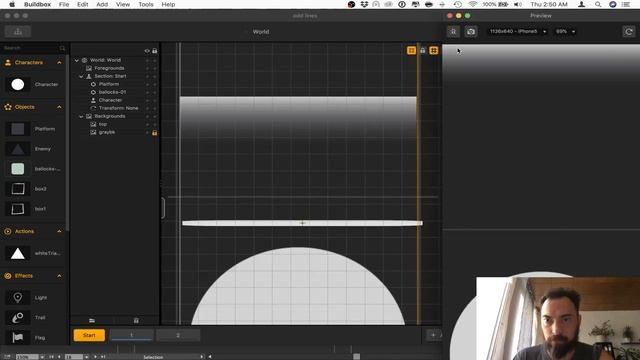Select Foregrounds in the outliner

point(109,68)
